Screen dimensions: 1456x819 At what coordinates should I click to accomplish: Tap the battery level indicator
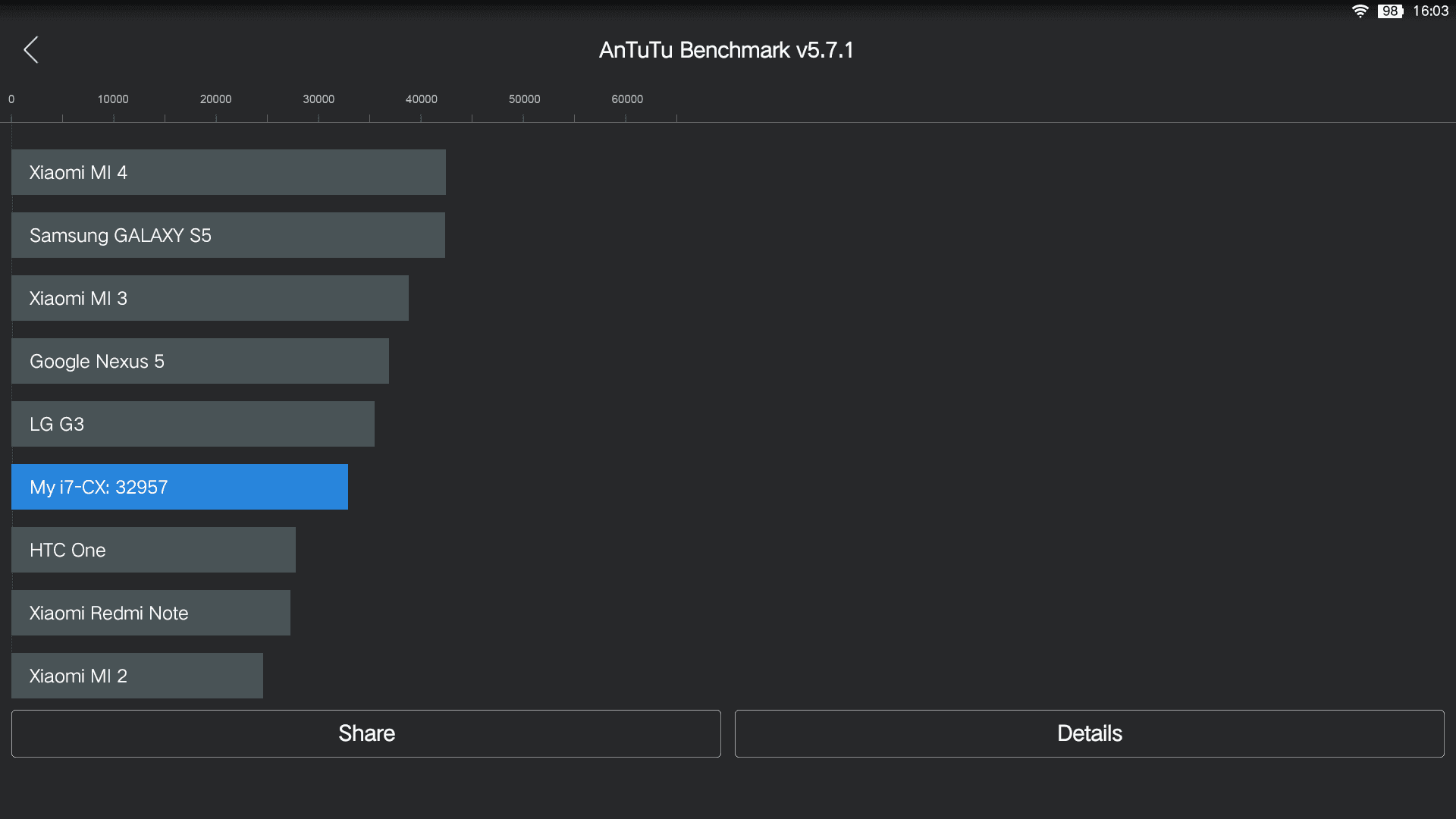click(x=1390, y=11)
